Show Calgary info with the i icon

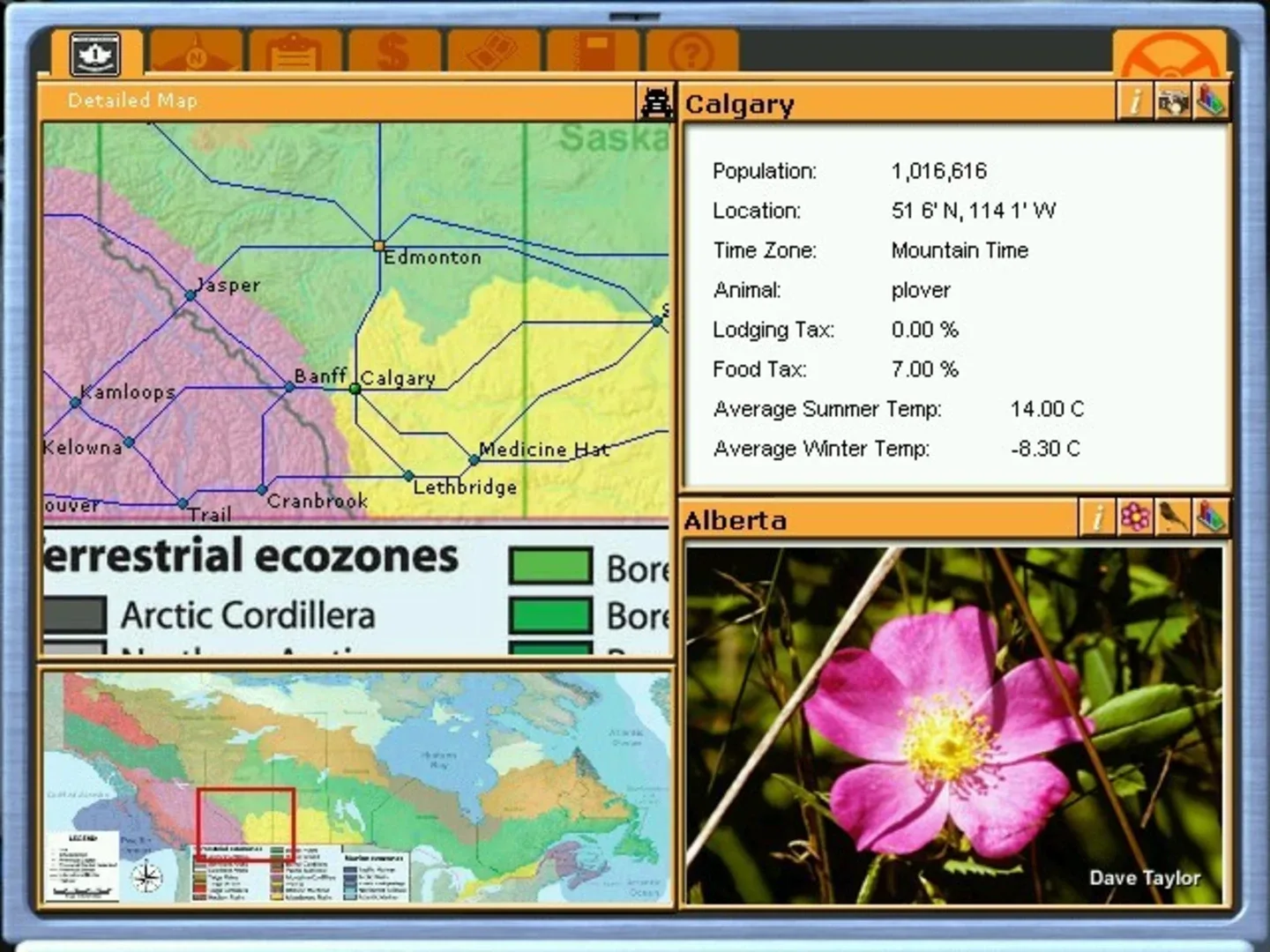(1135, 102)
